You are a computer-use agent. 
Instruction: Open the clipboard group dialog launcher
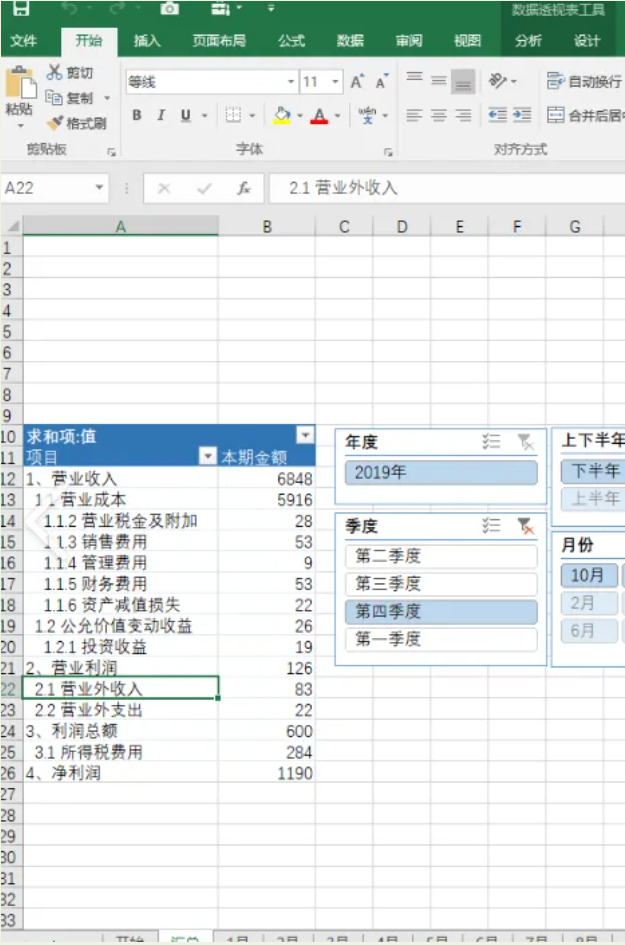pyautogui.click(x=111, y=152)
